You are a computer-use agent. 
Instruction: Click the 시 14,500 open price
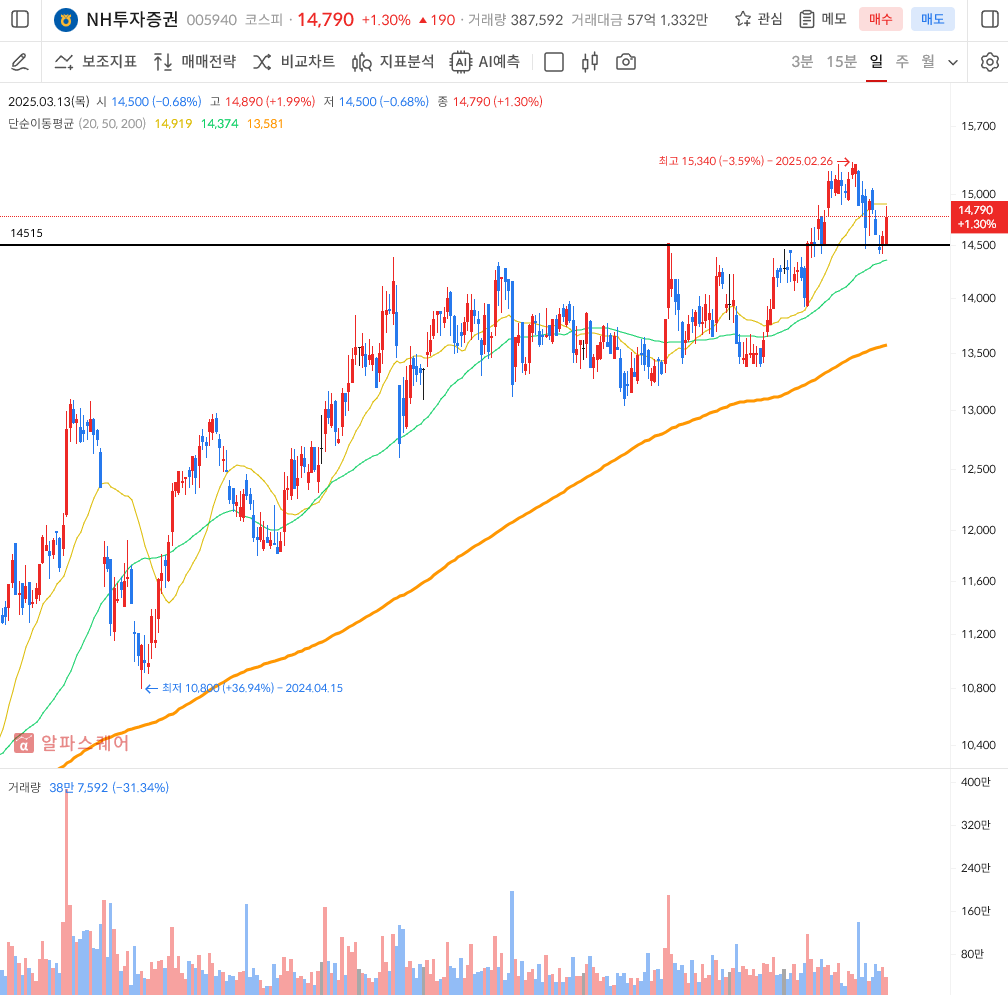tap(148, 102)
